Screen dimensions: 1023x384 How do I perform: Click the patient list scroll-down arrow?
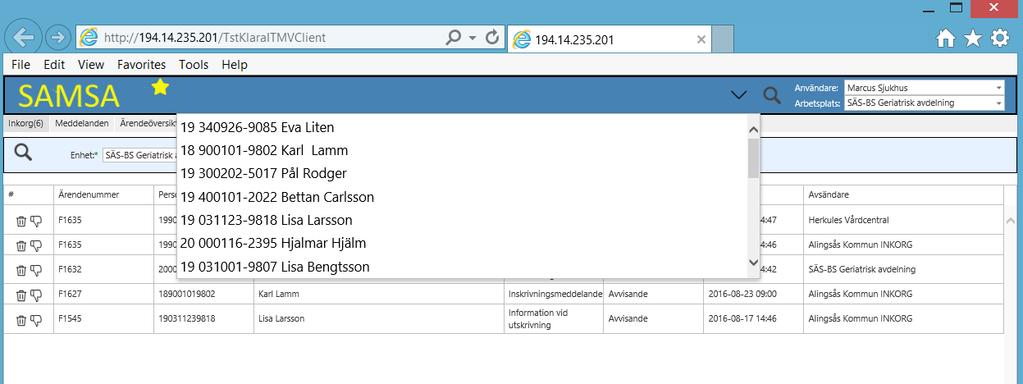(754, 262)
